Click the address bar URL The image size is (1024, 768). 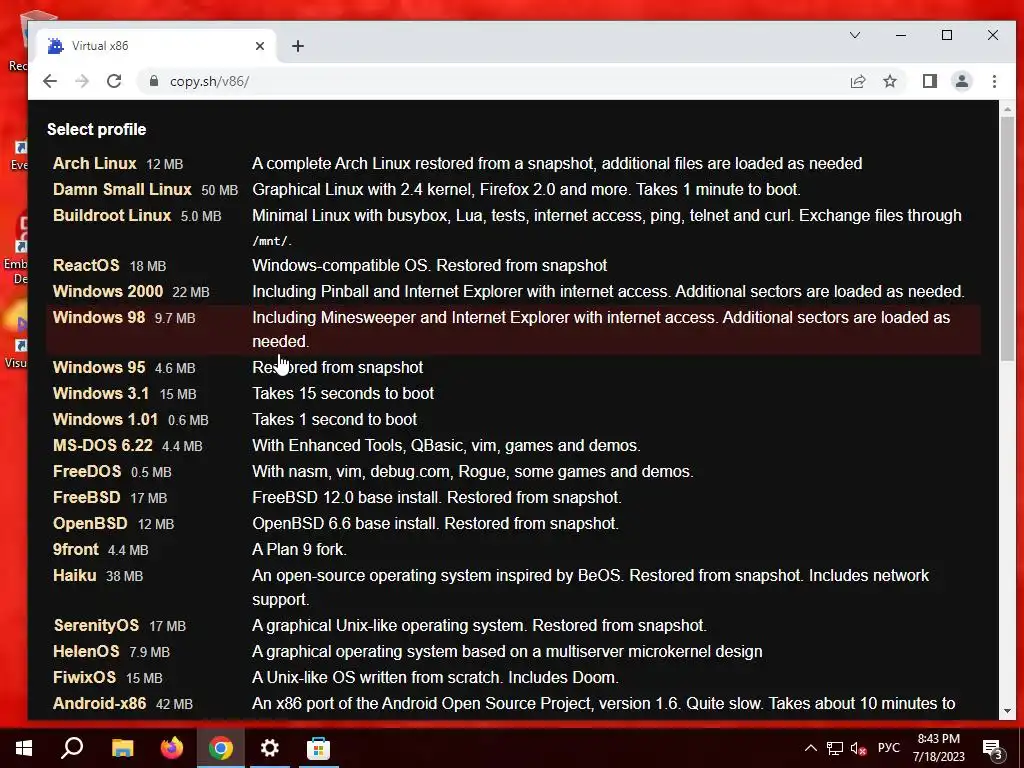point(209,81)
